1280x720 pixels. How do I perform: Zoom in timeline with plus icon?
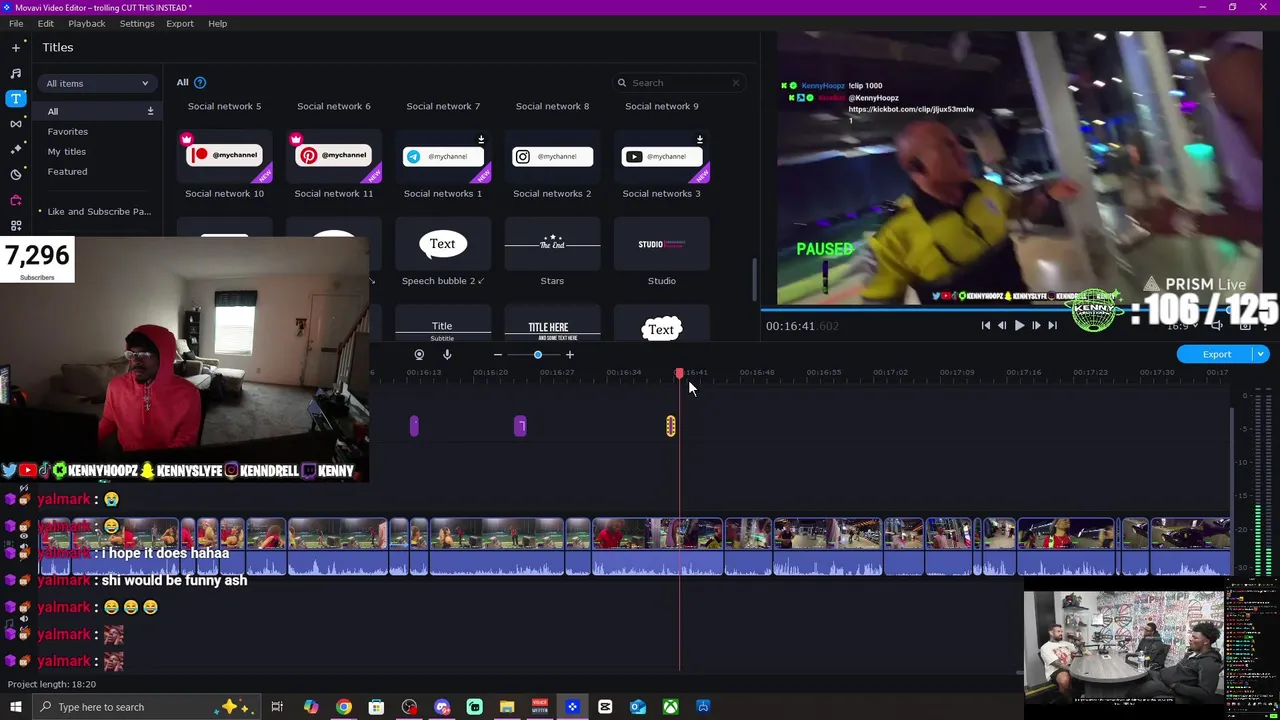click(x=570, y=355)
